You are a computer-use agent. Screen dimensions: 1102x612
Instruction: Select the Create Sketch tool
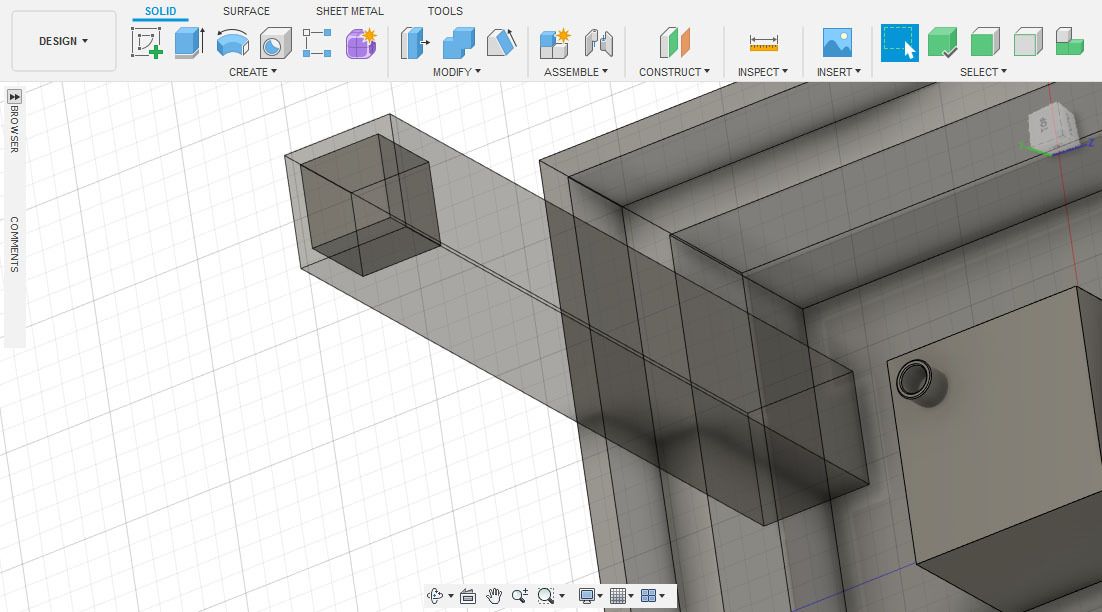[x=147, y=42]
